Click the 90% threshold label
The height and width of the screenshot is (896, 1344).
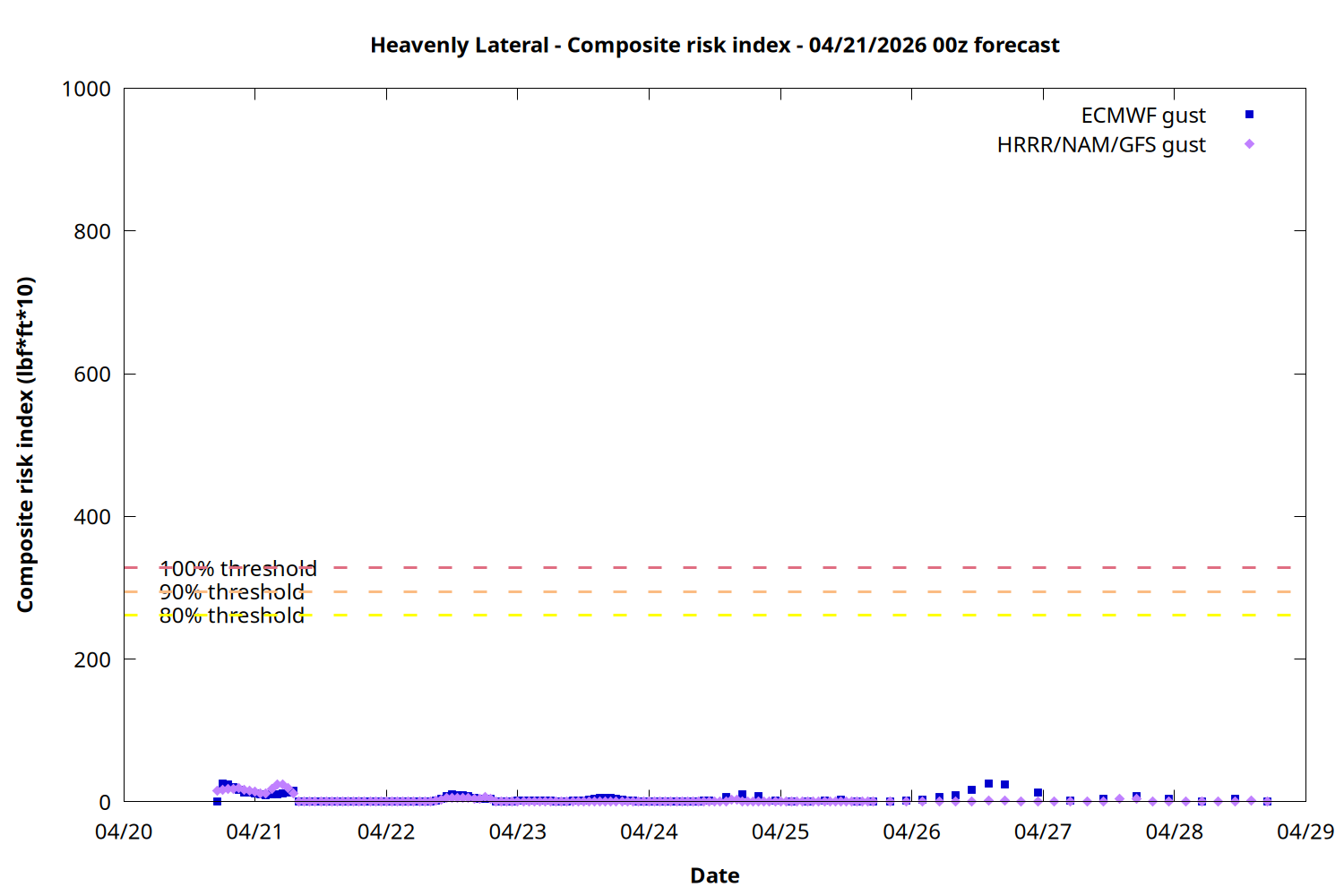click(x=231, y=592)
